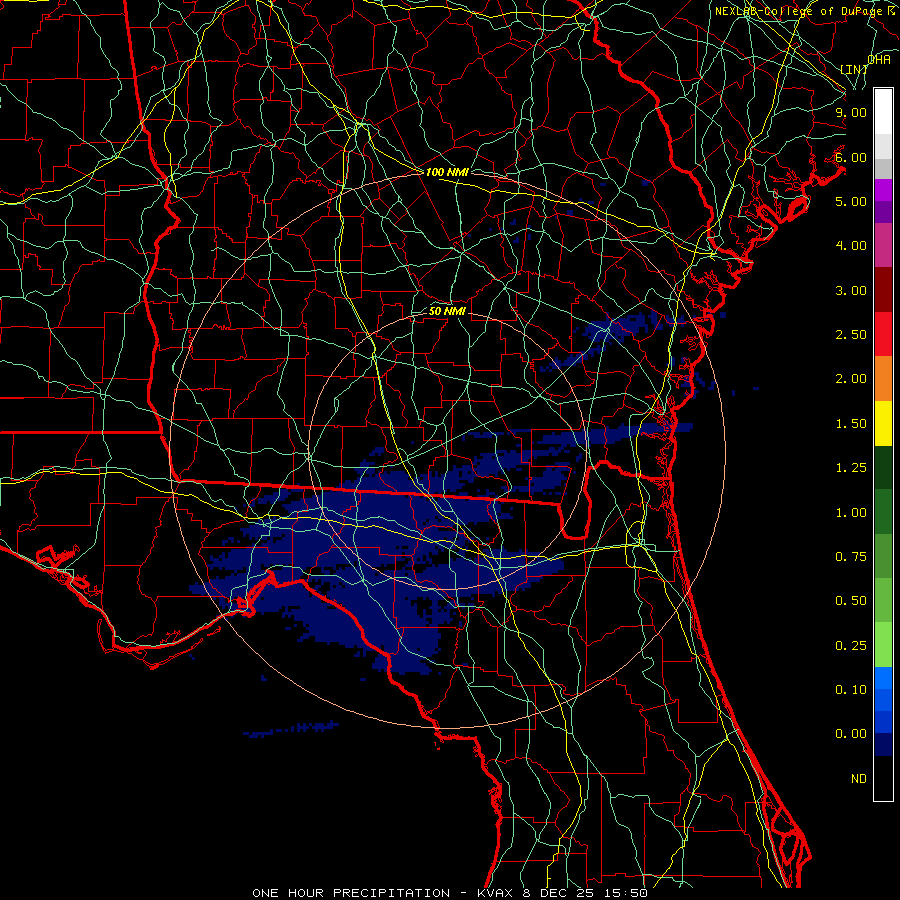
Task: Click the [IN] units label
Action: [x=854, y=69]
